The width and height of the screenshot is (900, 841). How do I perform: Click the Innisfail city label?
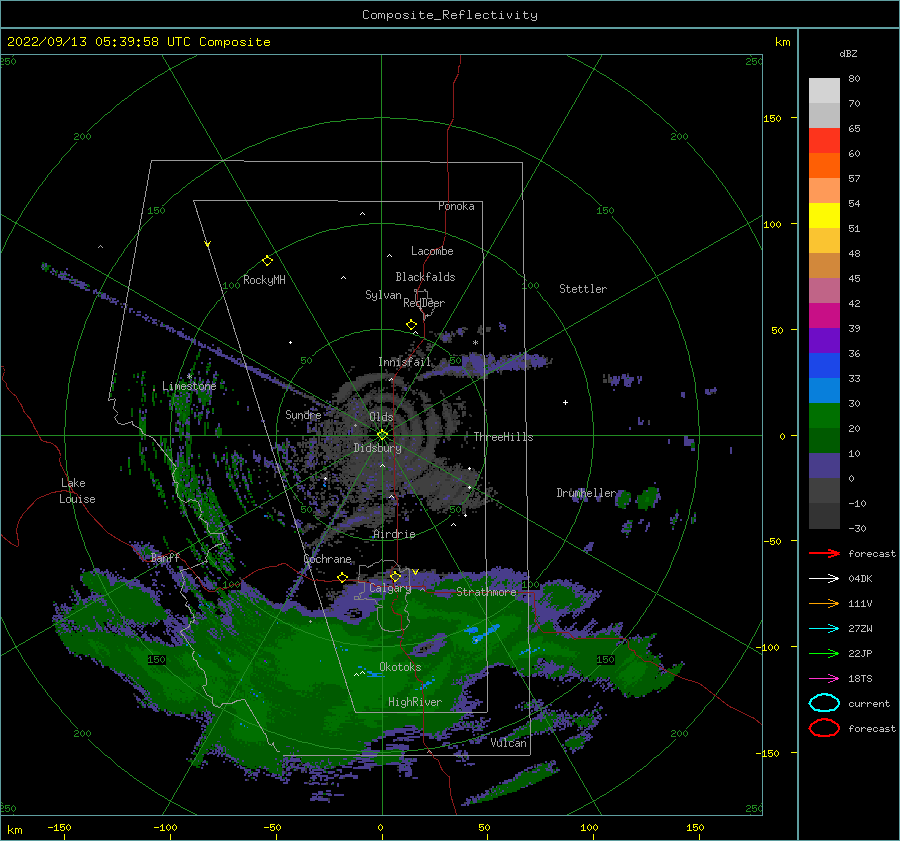(x=404, y=362)
